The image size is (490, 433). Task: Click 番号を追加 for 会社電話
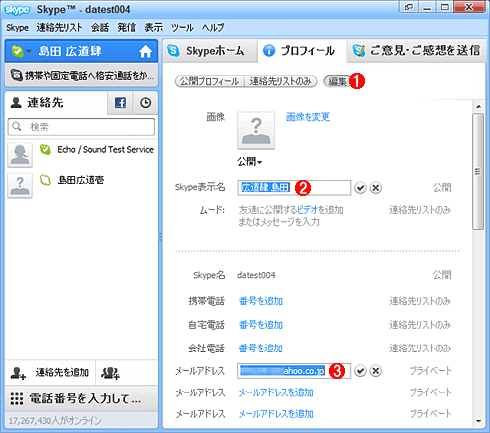pos(261,348)
